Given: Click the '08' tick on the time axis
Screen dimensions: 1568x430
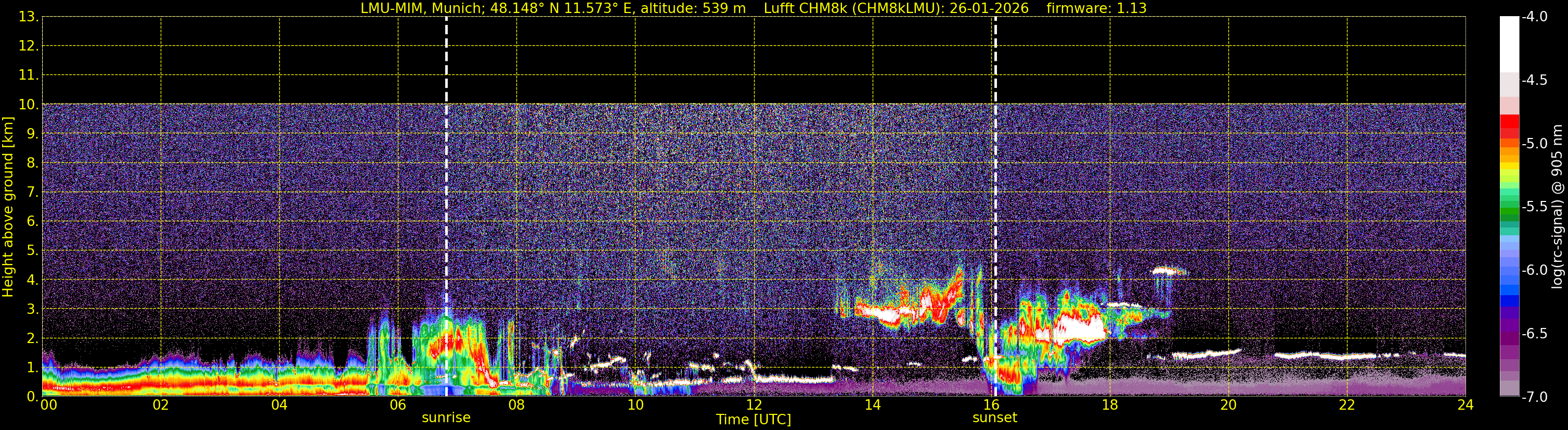Looking at the screenshot, I should [517, 405].
